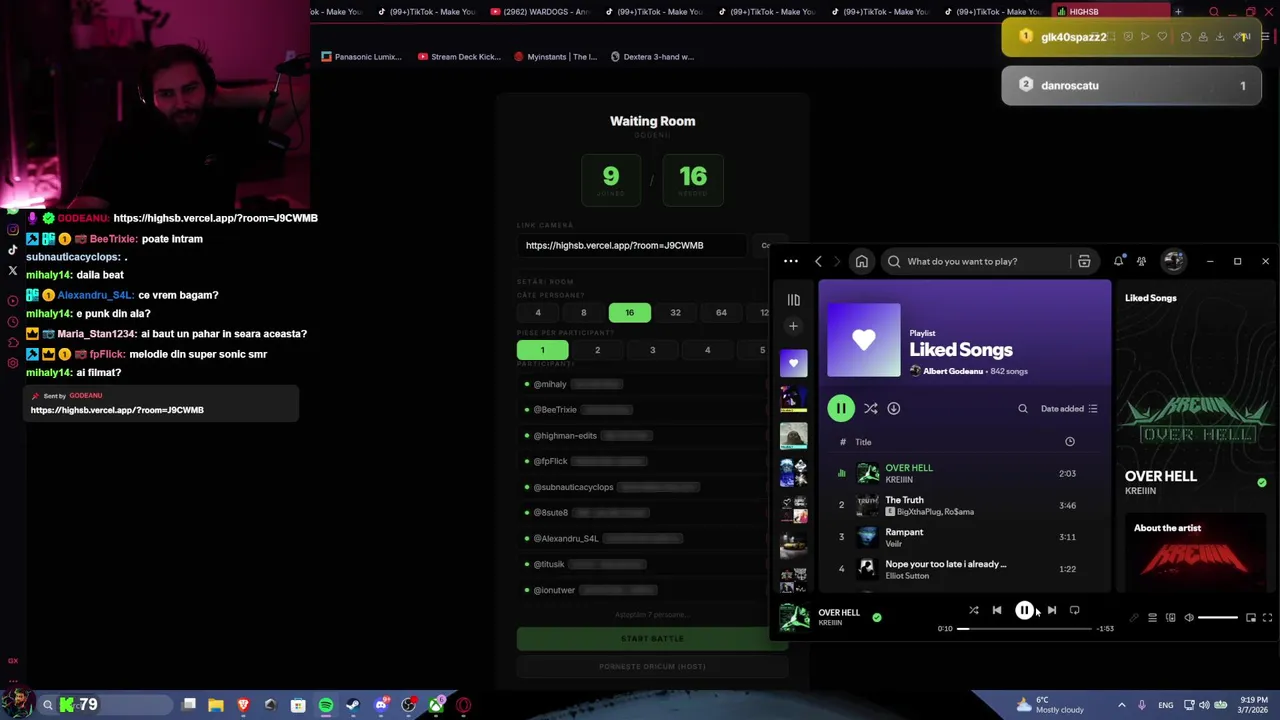
Task: Search within Liked Songs playlist
Action: [x=1023, y=408]
